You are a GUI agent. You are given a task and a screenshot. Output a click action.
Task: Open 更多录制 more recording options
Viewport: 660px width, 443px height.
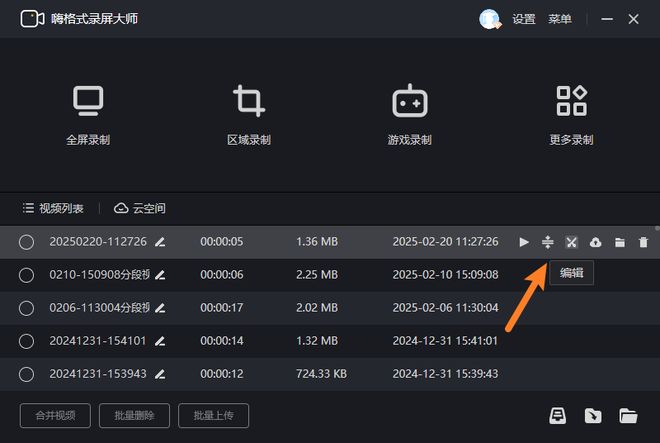point(571,114)
